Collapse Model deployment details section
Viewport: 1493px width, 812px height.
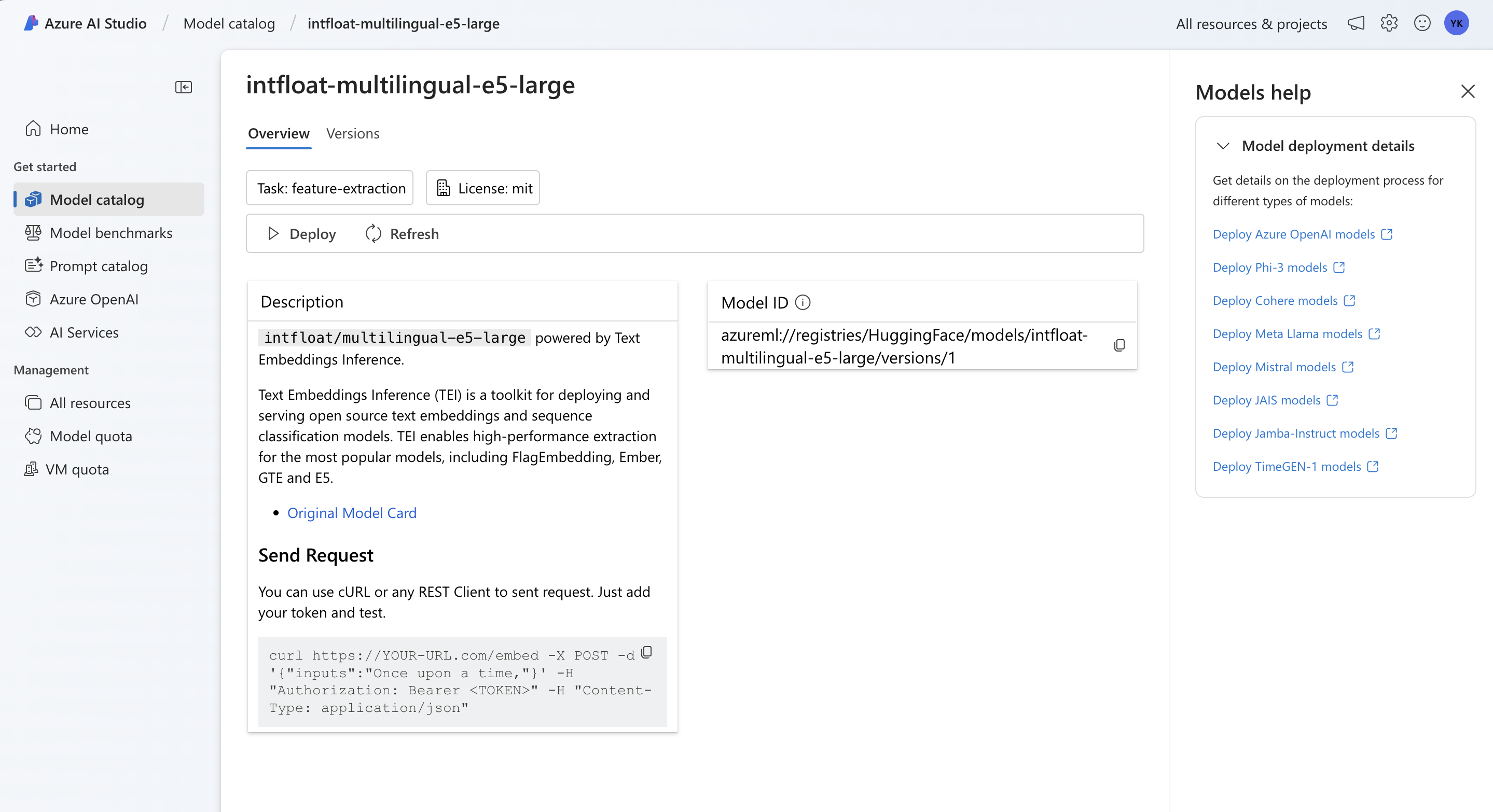tap(1223, 146)
